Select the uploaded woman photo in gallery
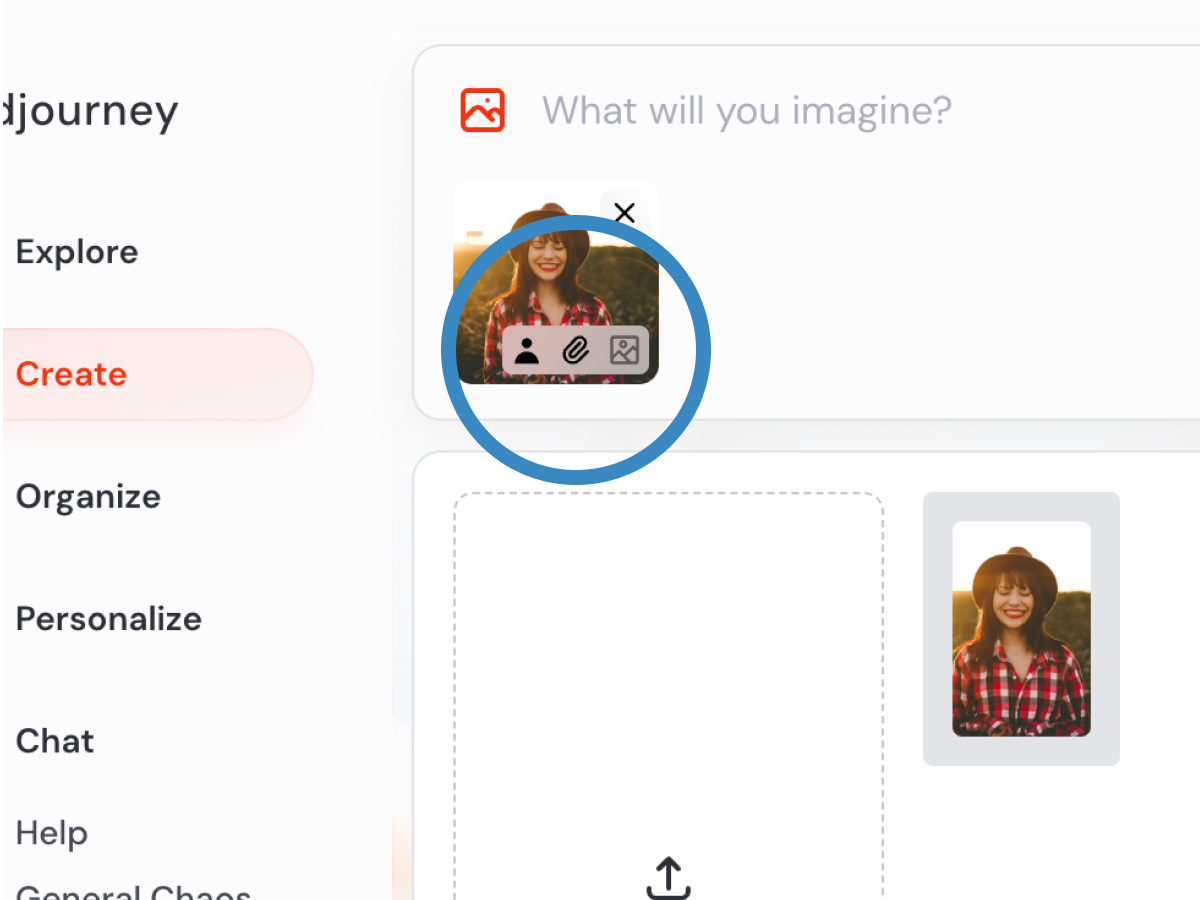Screen dimensions: 1200x900 tap(1021, 629)
